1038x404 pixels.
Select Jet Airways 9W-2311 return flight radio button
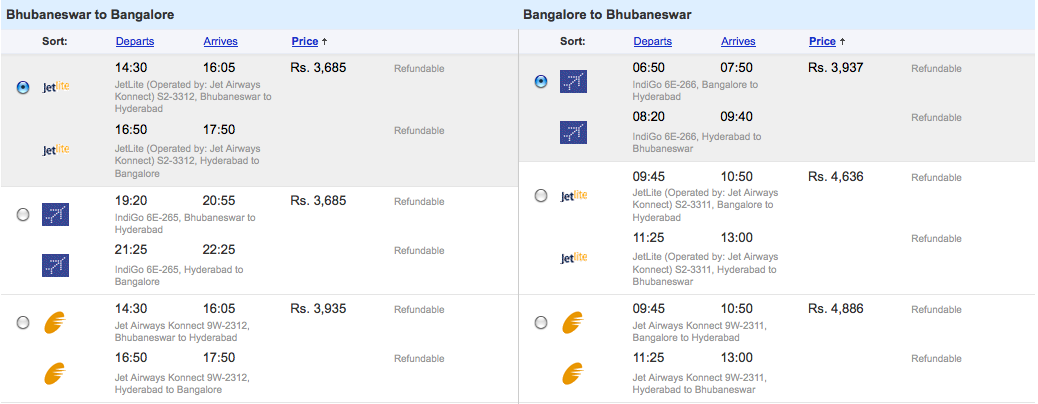point(541,323)
